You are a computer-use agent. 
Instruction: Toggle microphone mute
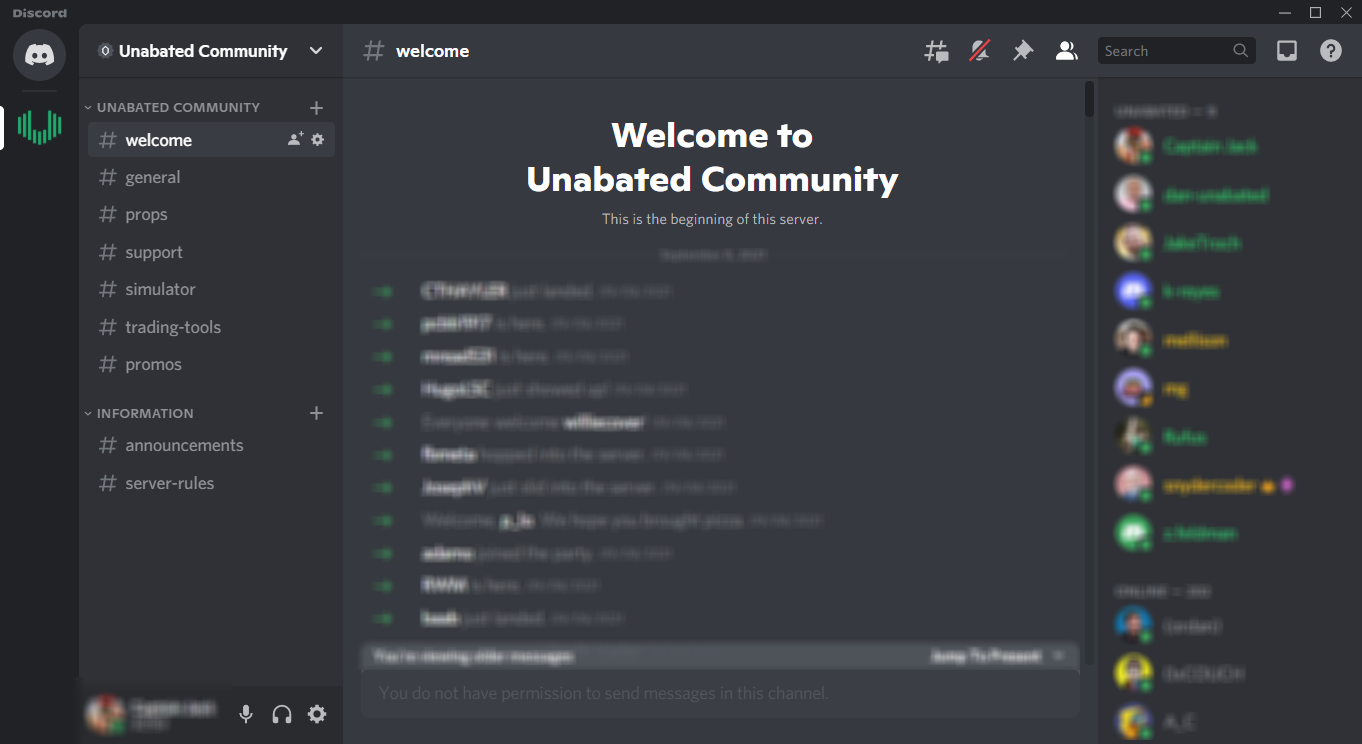tap(246, 714)
